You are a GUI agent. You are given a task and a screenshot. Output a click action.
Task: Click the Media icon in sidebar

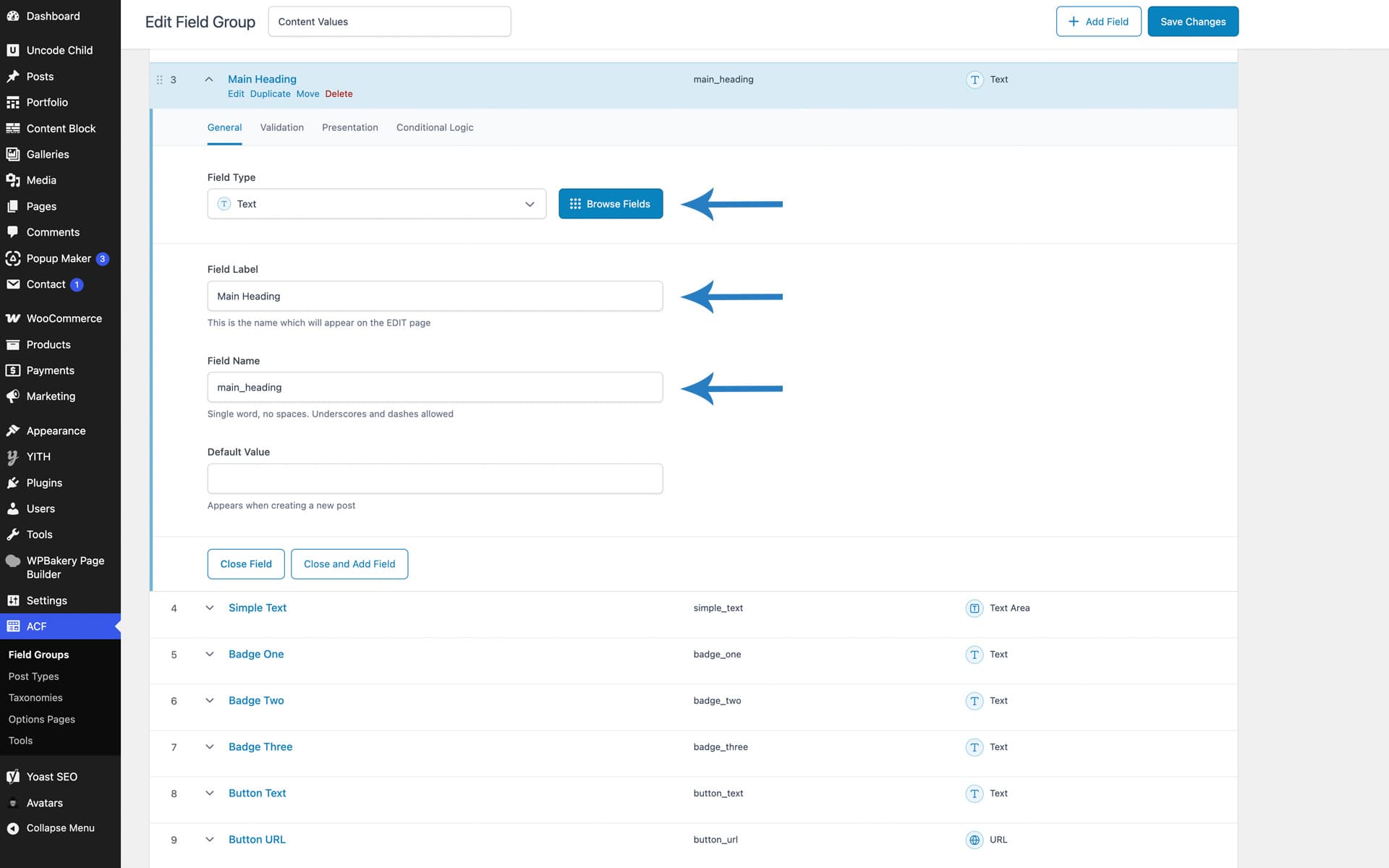(13, 180)
